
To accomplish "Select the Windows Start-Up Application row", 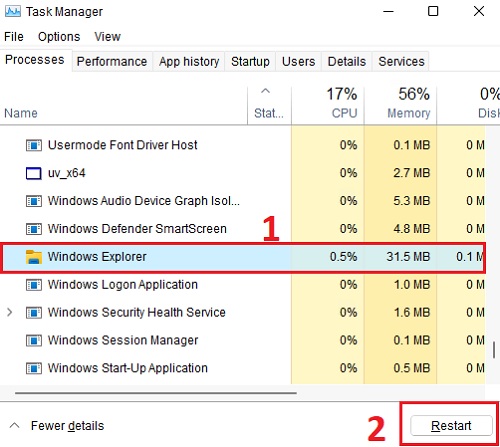I will [x=243, y=368].
